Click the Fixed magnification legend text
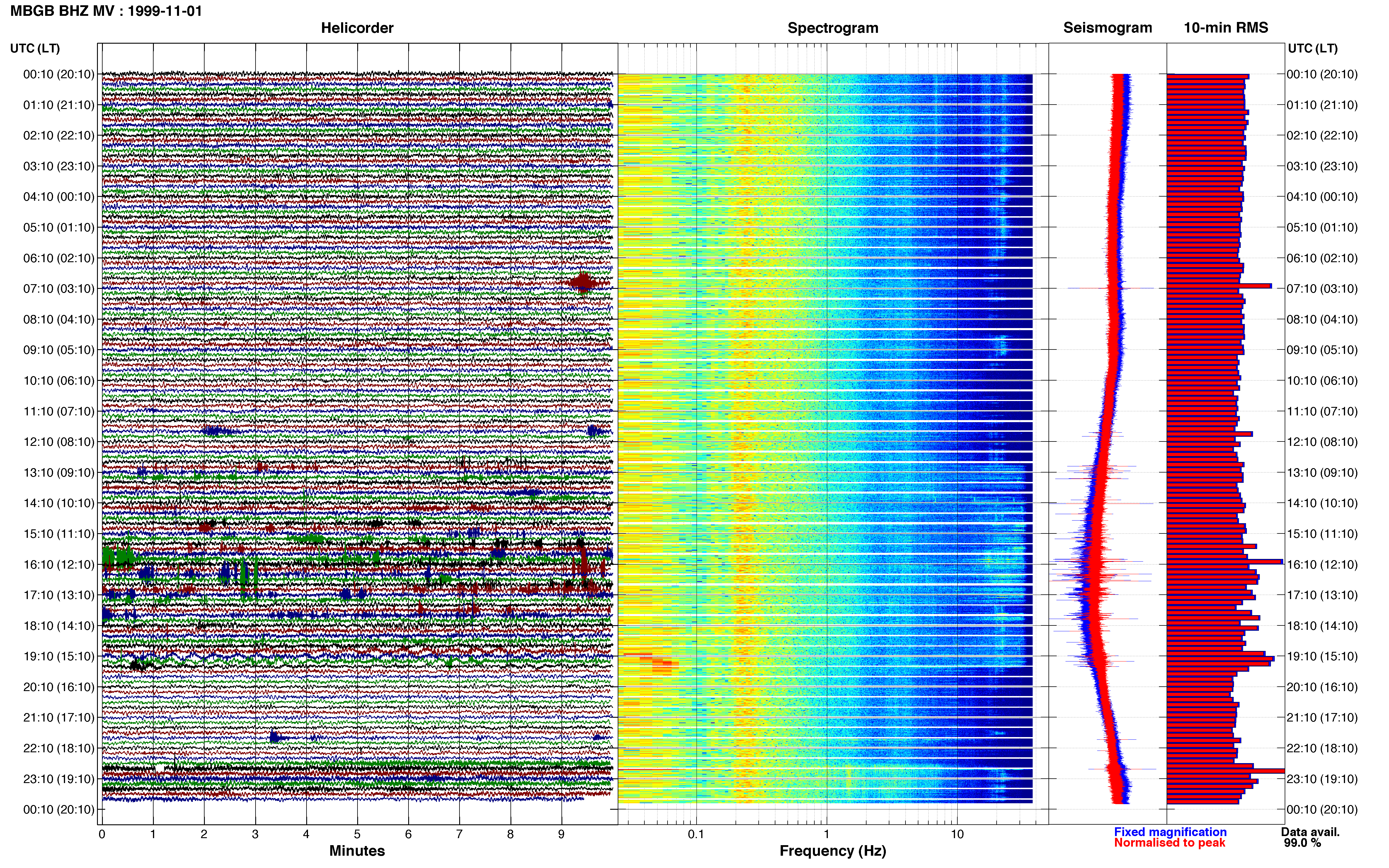Screen dimensions: 1389x868 point(1170,832)
